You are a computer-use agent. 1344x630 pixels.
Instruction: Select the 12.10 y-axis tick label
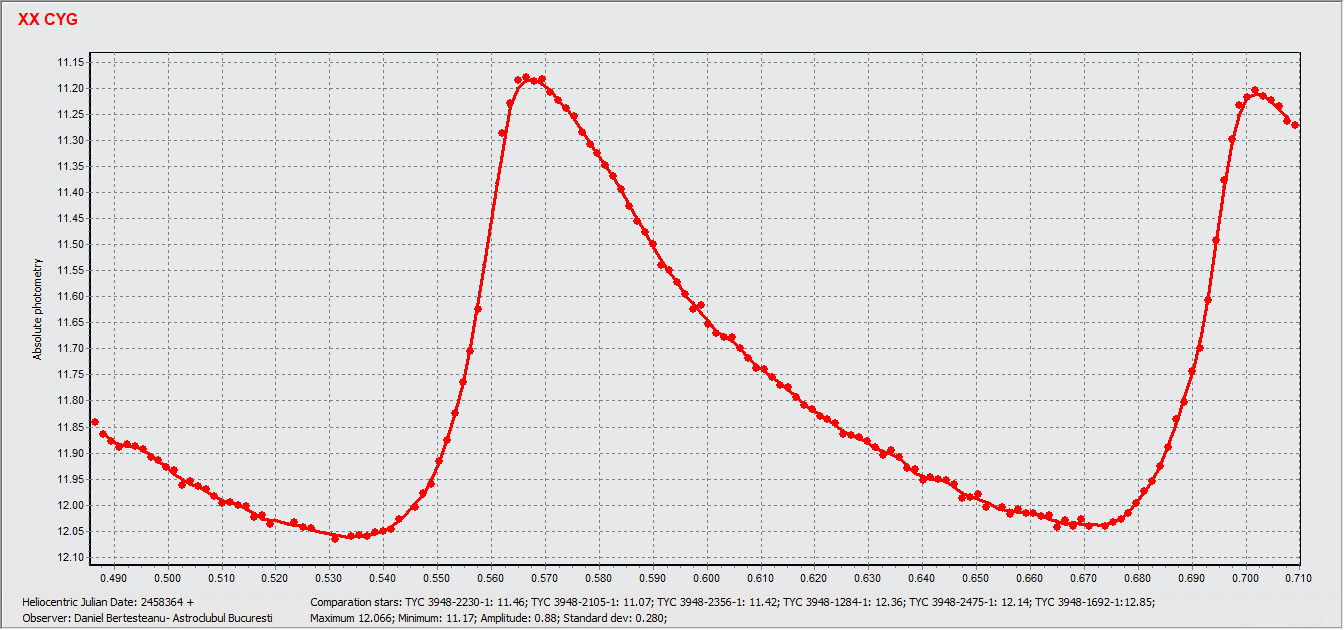click(71, 557)
